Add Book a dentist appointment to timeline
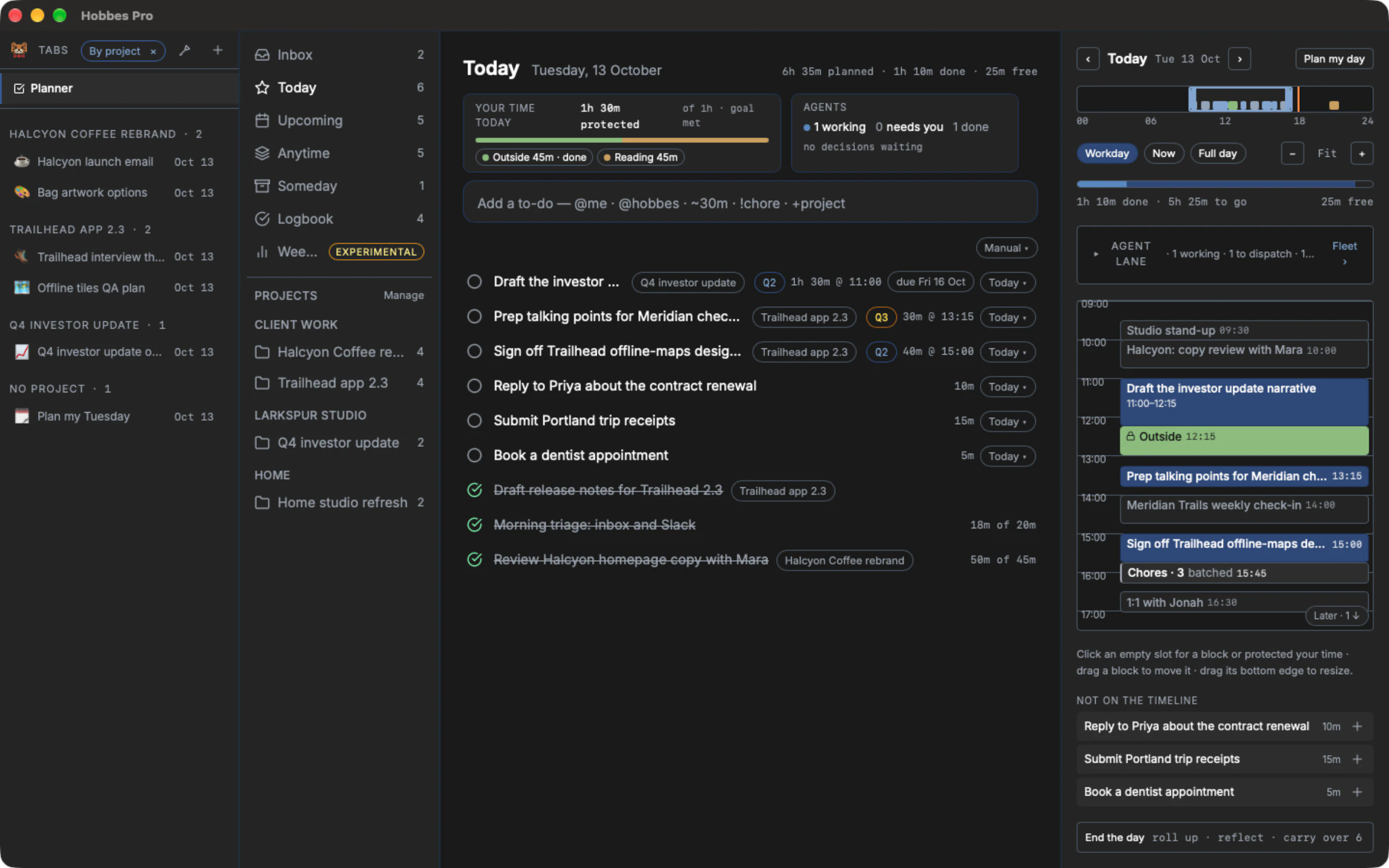The width and height of the screenshot is (1389, 868). [1357, 792]
